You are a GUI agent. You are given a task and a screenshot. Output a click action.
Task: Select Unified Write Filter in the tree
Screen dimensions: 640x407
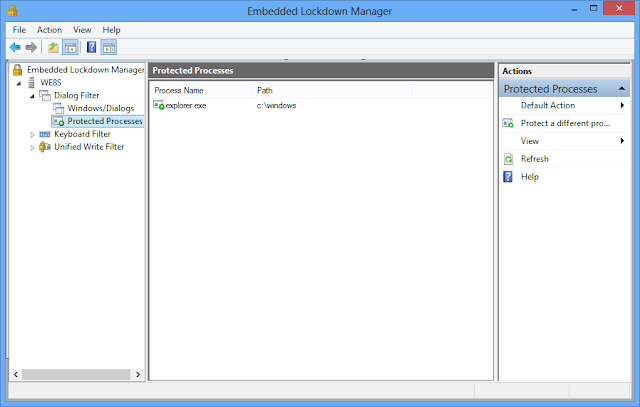pos(89,147)
